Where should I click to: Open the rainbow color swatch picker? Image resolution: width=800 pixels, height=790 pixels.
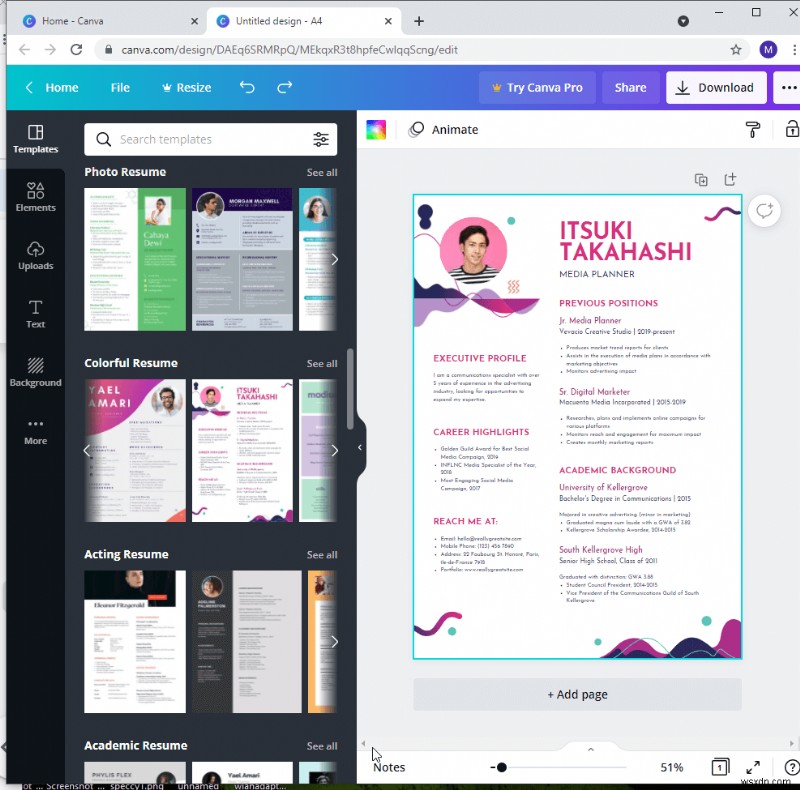377,129
